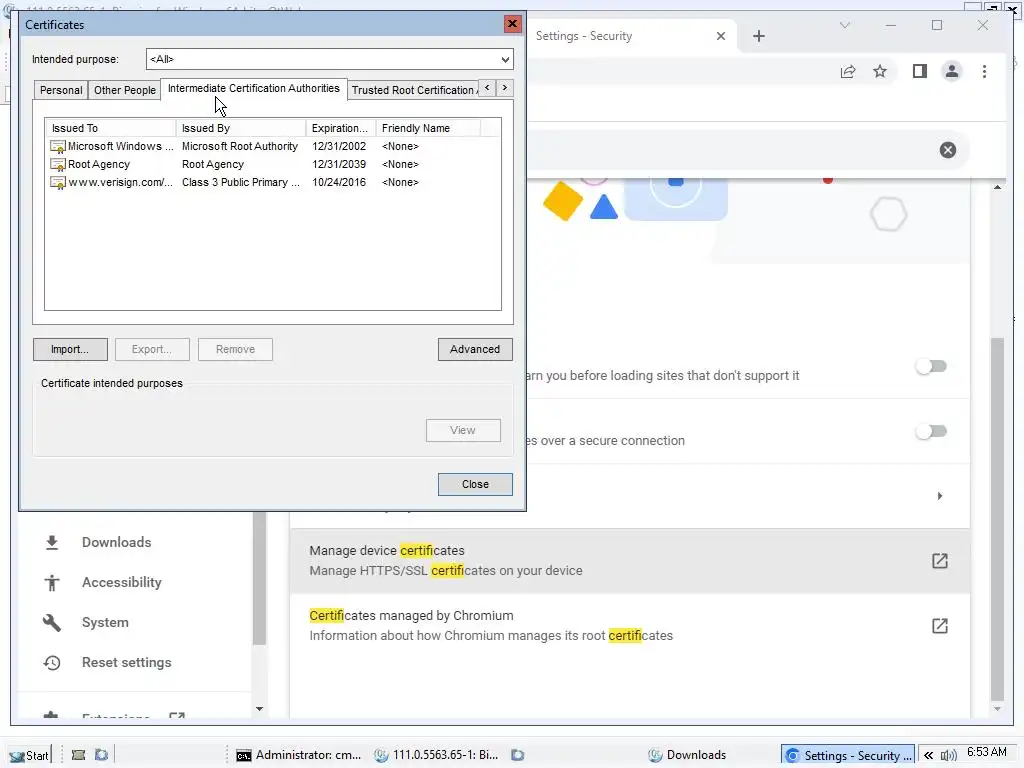The width and height of the screenshot is (1024, 768).
Task: Click the Settings - Security taskbar item
Action: coord(848,755)
